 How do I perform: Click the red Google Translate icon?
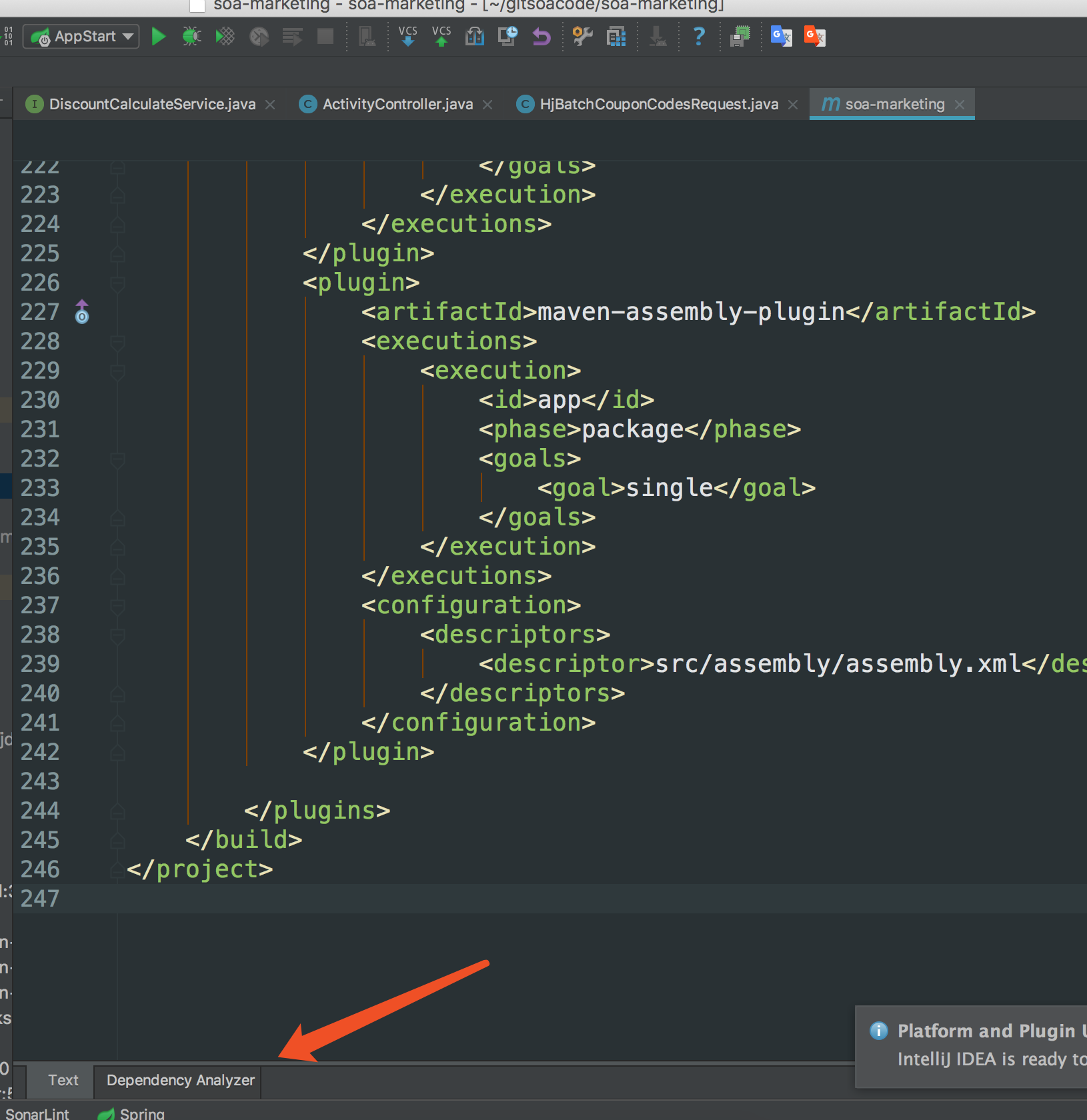click(815, 36)
